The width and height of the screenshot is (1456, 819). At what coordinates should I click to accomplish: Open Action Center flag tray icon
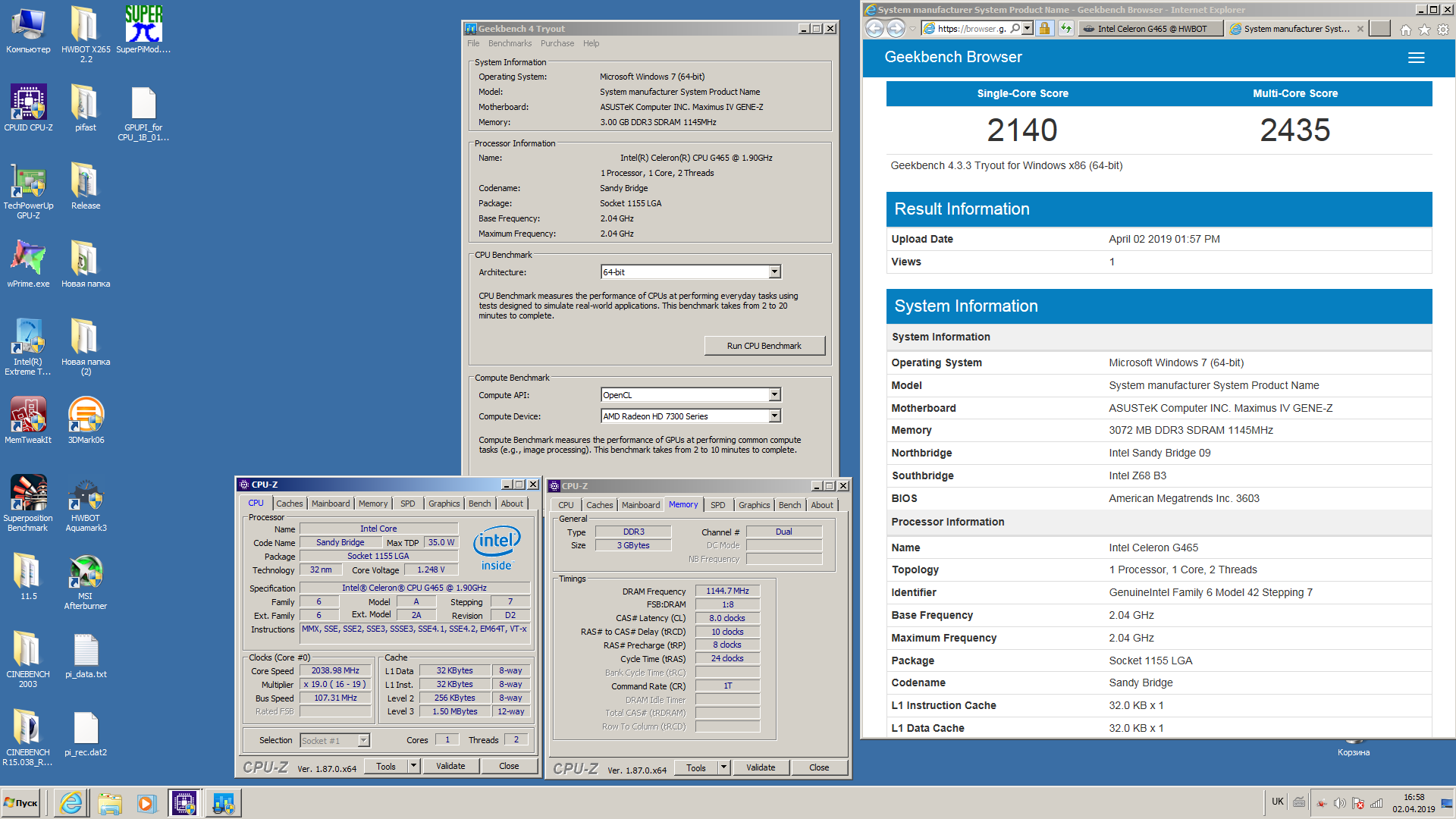[x=1358, y=803]
